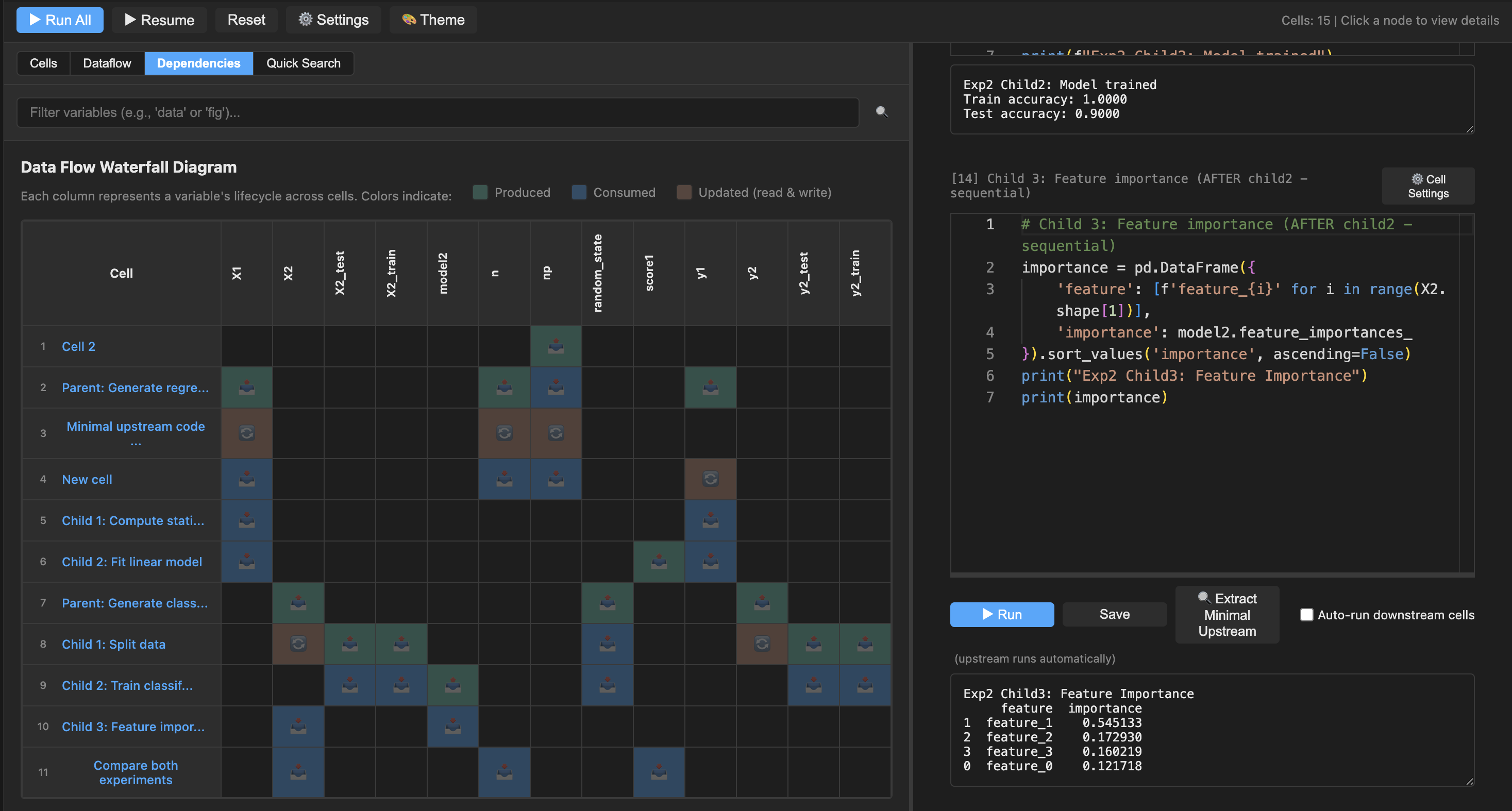Save the current cell code
1512x811 pixels.
[x=1114, y=614]
